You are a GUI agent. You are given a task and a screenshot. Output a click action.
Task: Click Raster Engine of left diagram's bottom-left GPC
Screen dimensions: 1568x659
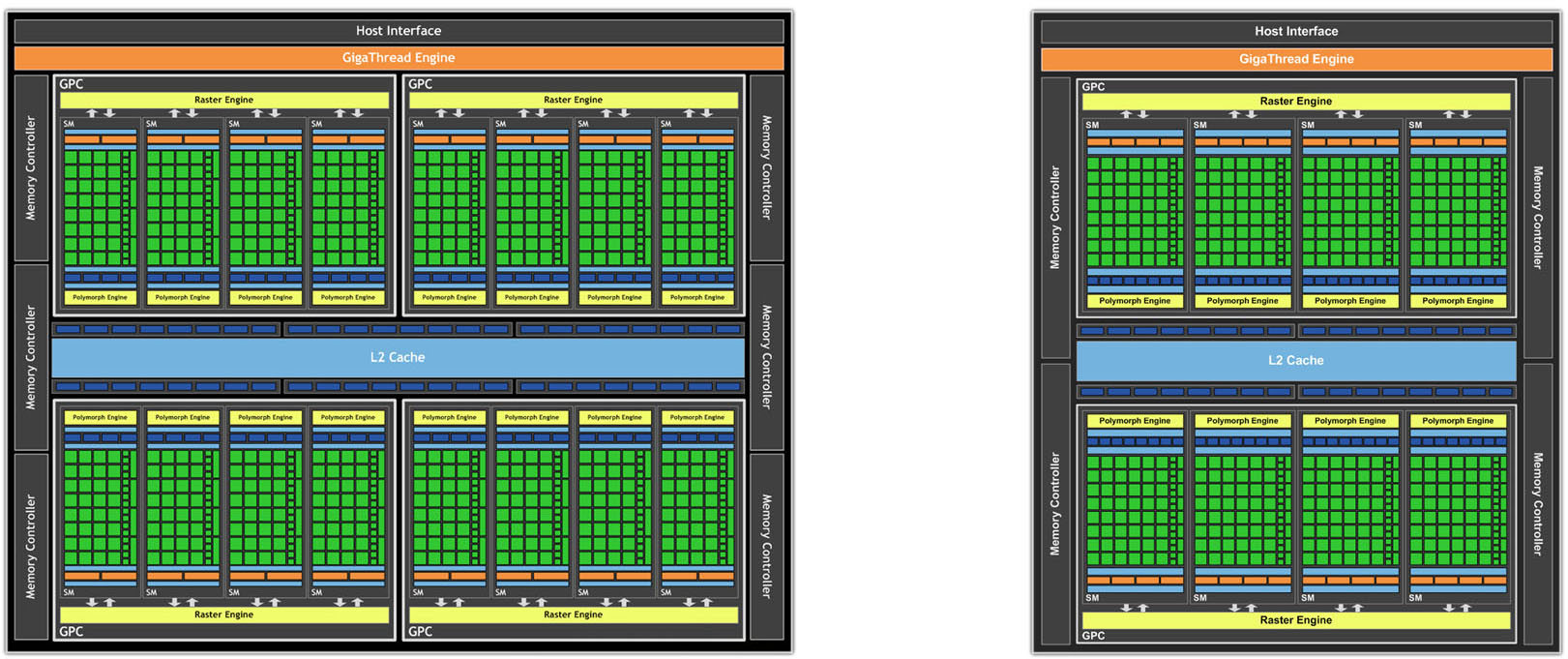223,614
